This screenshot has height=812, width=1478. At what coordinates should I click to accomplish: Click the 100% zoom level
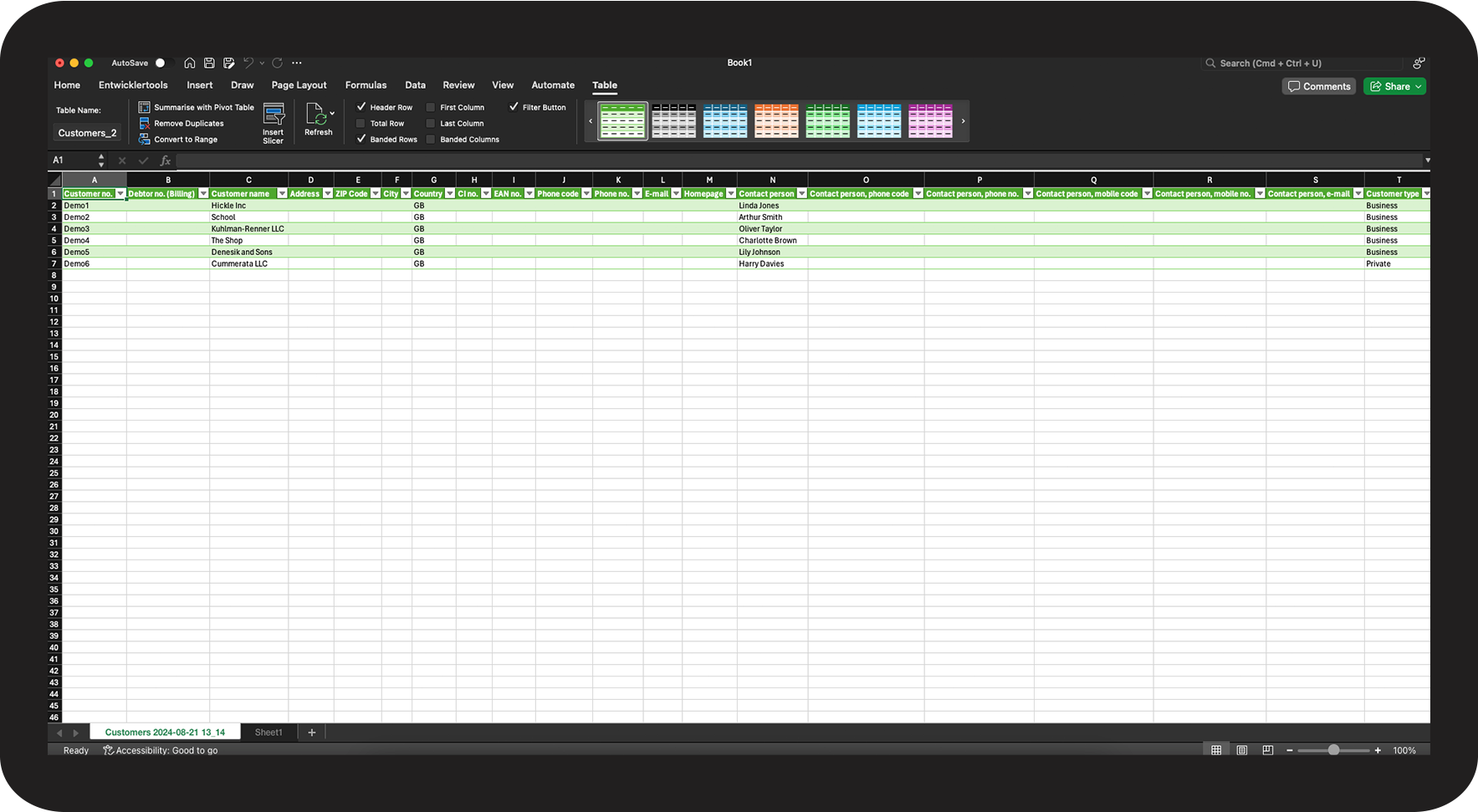point(1404,750)
